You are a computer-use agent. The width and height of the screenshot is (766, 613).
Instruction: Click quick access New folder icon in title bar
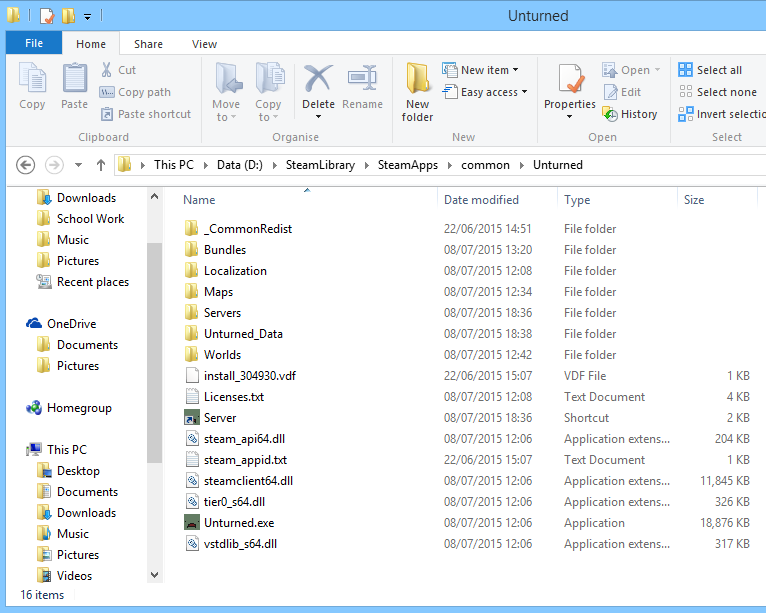pyautogui.click(x=68, y=16)
